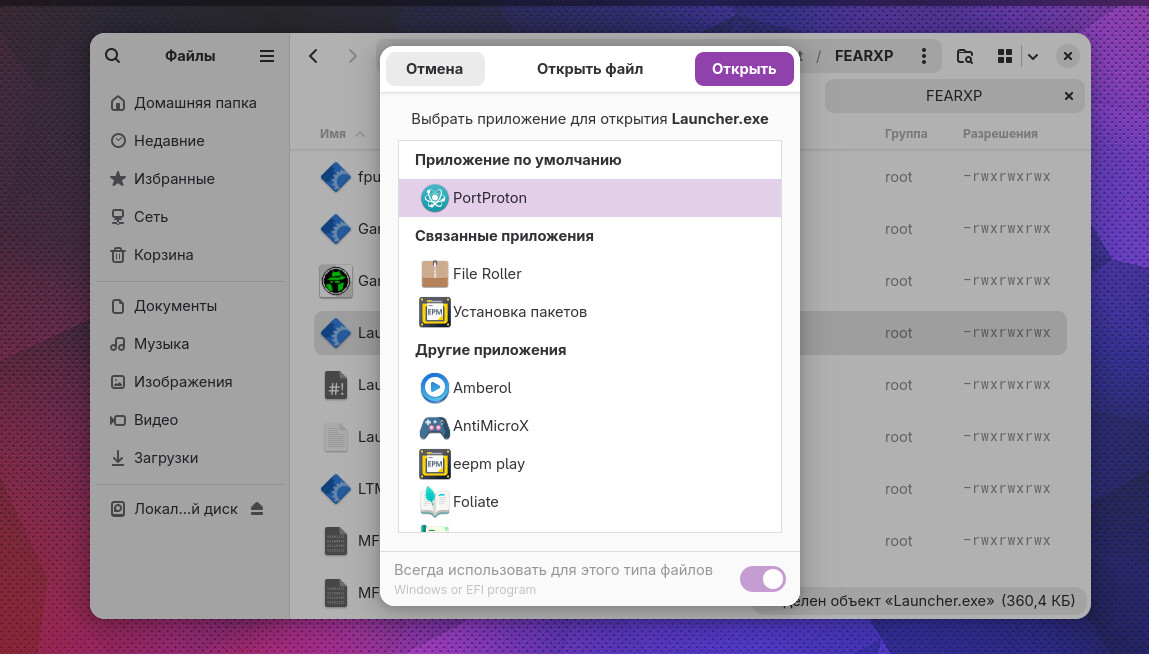This screenshot has width=1149, height=654.
Task: Open Загрузки in the sidebar
Action: 166,458
